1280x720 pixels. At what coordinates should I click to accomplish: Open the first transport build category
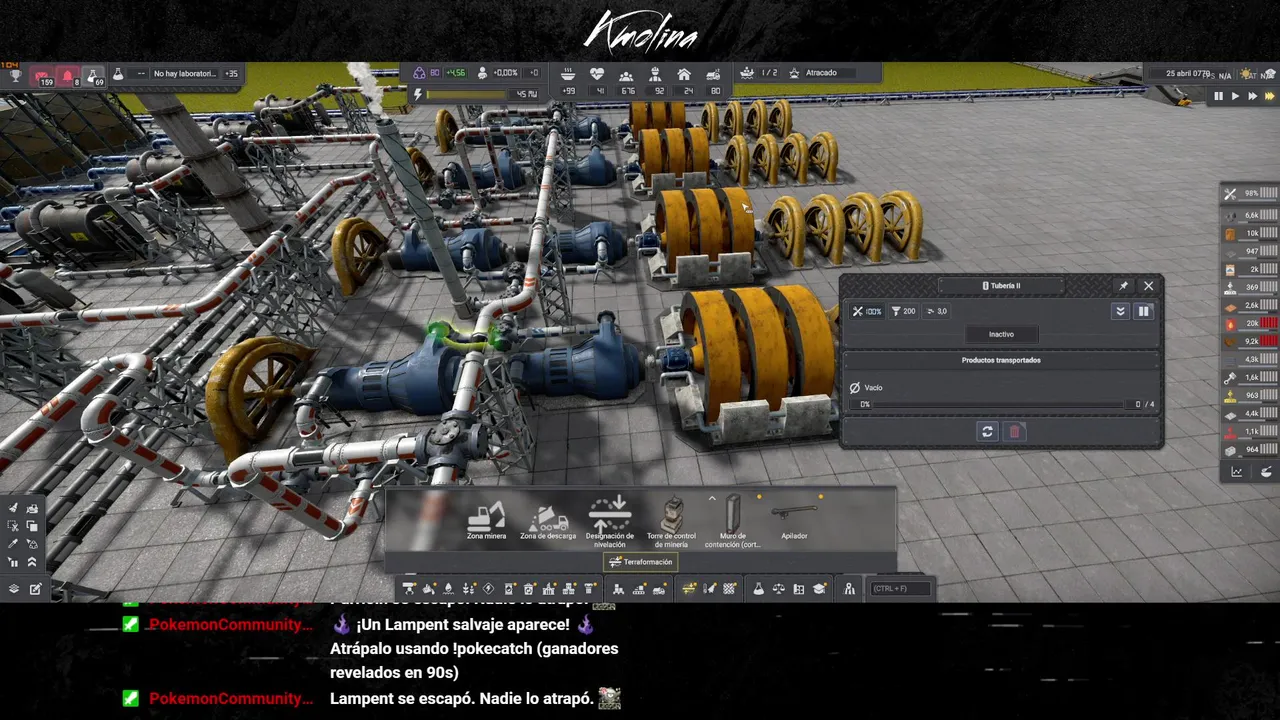click(x=618, y=588)
